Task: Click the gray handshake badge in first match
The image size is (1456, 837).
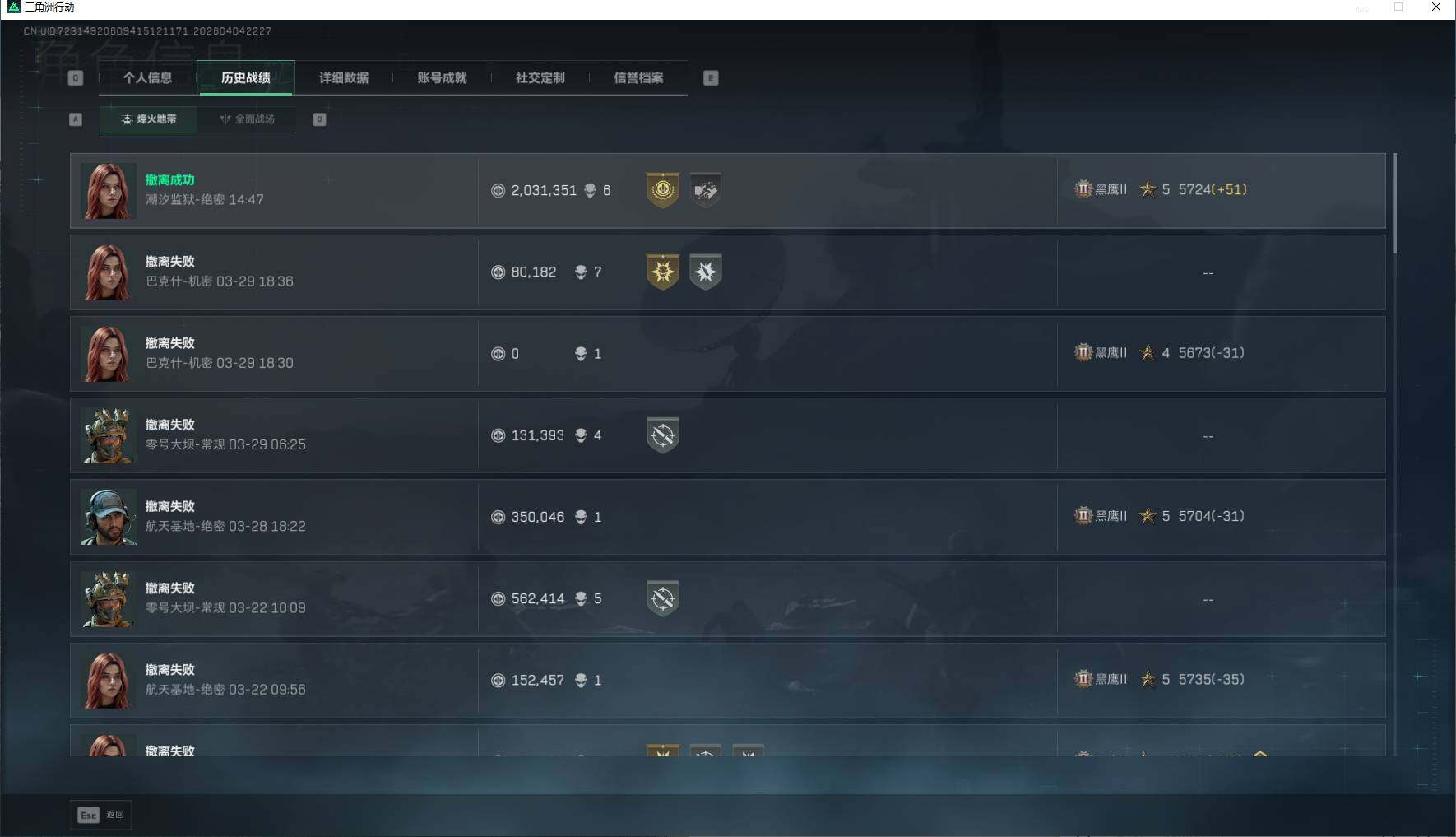Action: click(705, 190)
